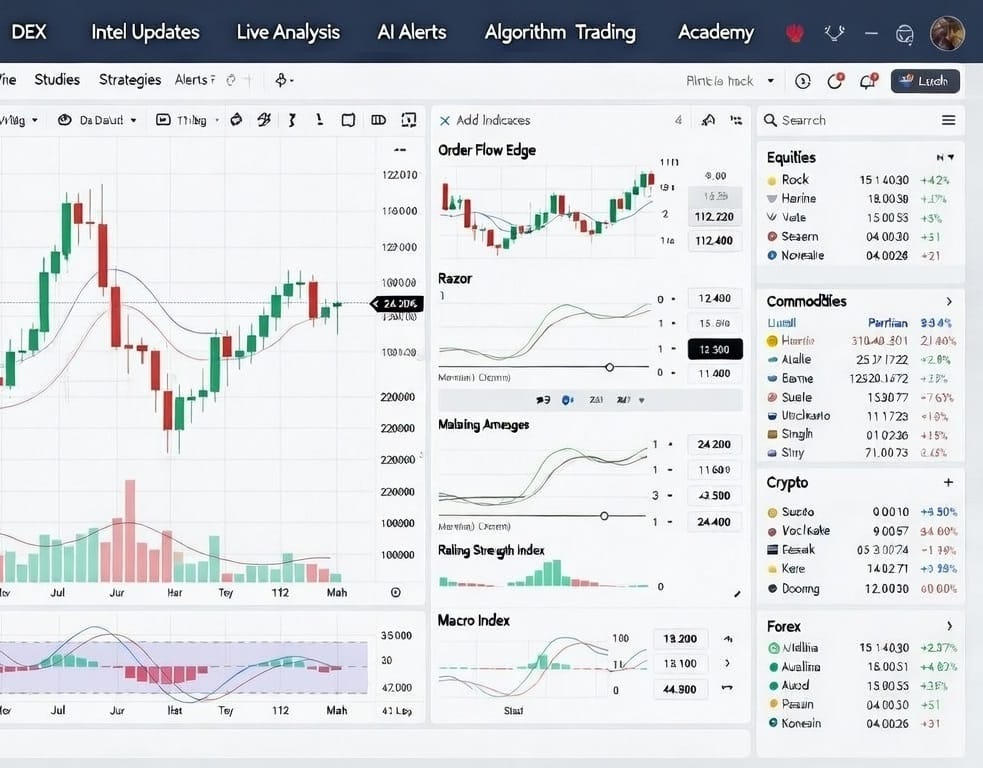Close the Add Indicators panel
983x768 pixels.
[444, 120]
